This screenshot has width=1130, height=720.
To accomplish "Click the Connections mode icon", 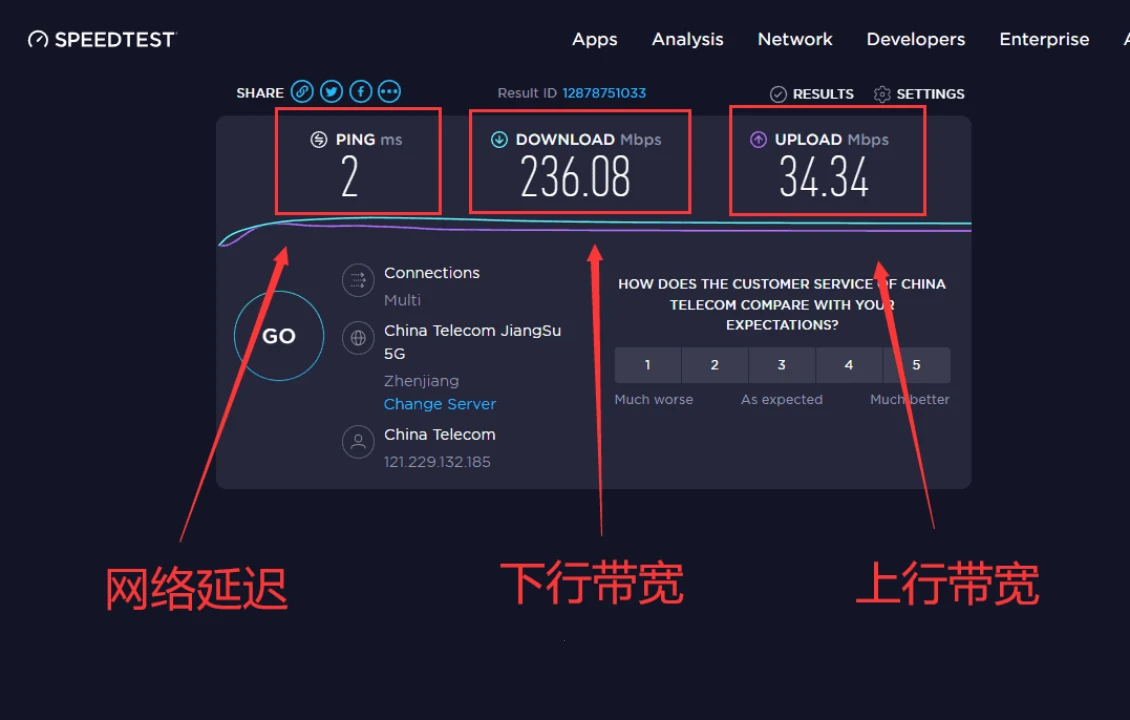I will click(x=358, y=280).
